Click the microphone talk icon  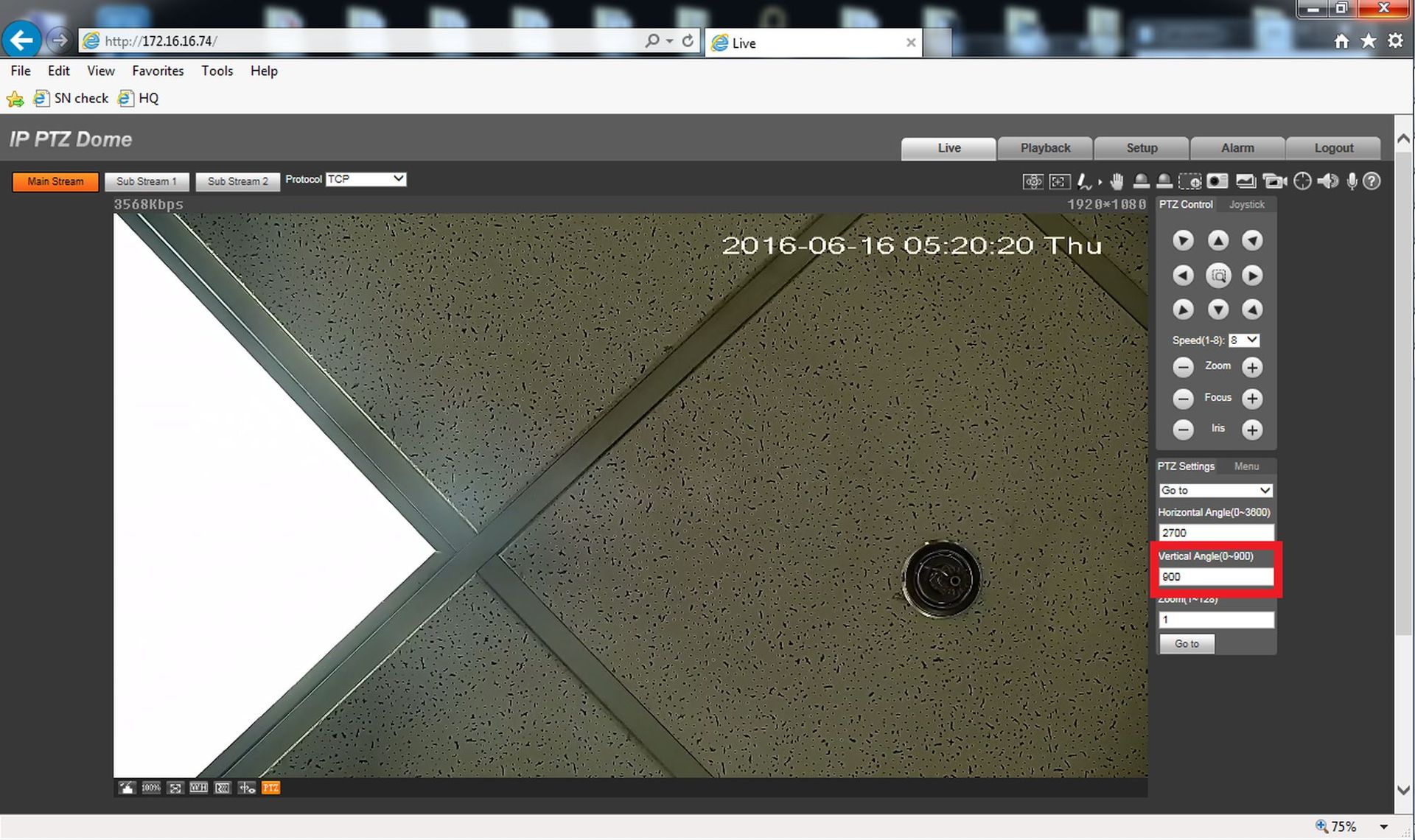click(1351, 181)
